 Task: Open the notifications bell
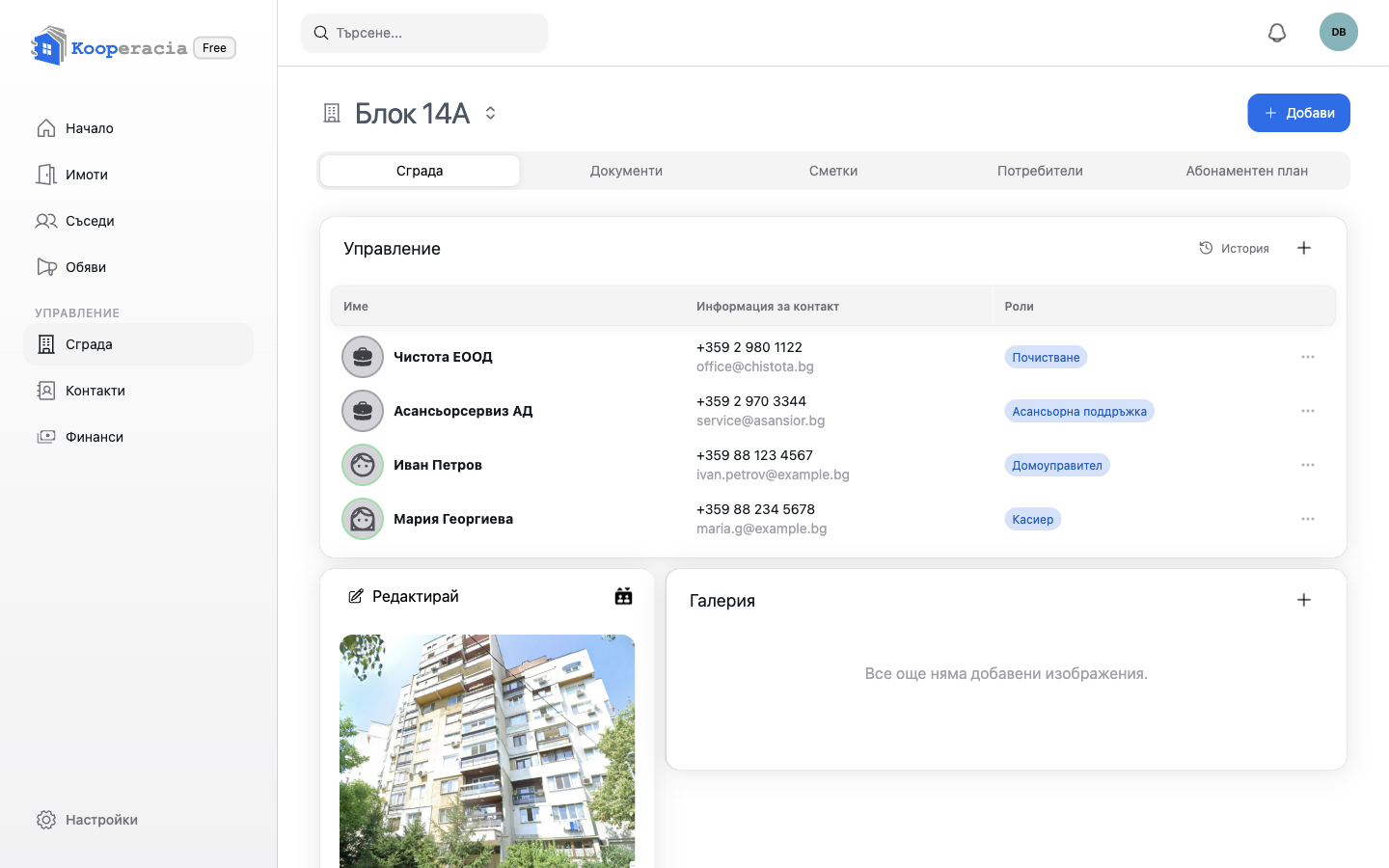[x=1277, y=33]
